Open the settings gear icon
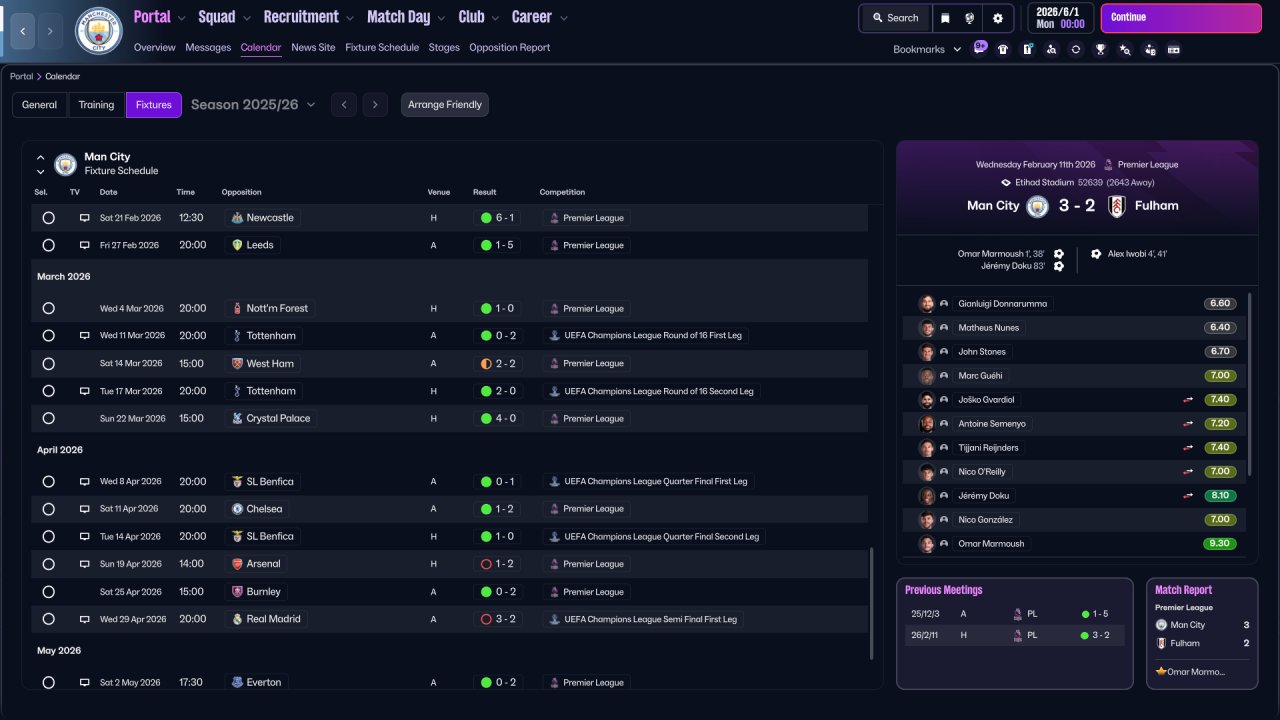Screen dimensions: 1280x720 coord(998,18)
